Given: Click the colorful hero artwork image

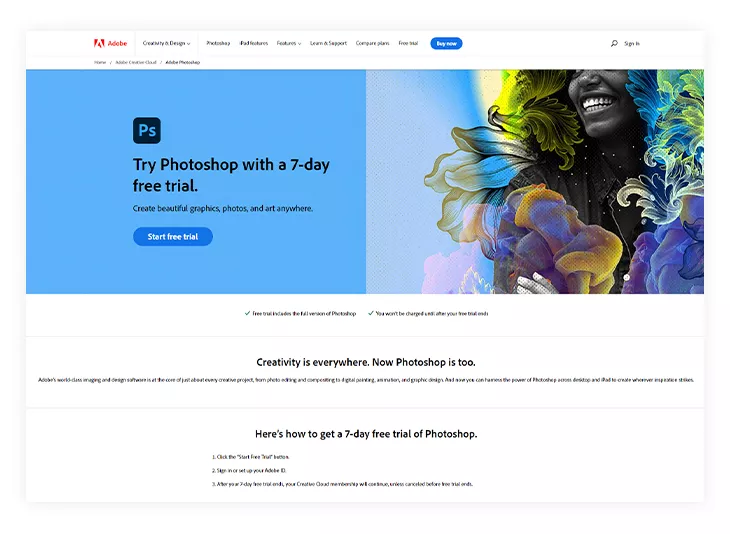Looking at the screenshot, I should tap(535, 182).
